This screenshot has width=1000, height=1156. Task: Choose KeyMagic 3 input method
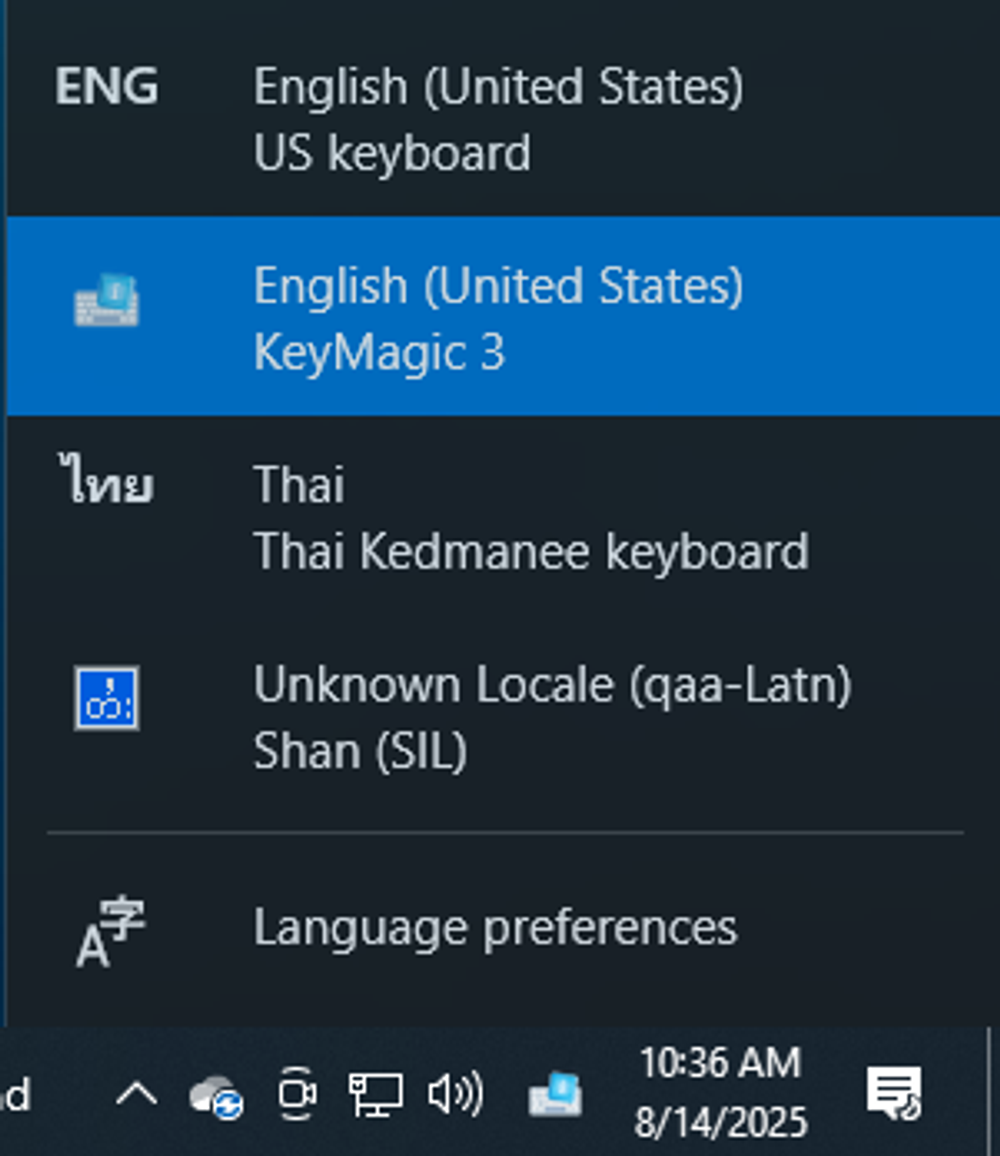[503, 316]
